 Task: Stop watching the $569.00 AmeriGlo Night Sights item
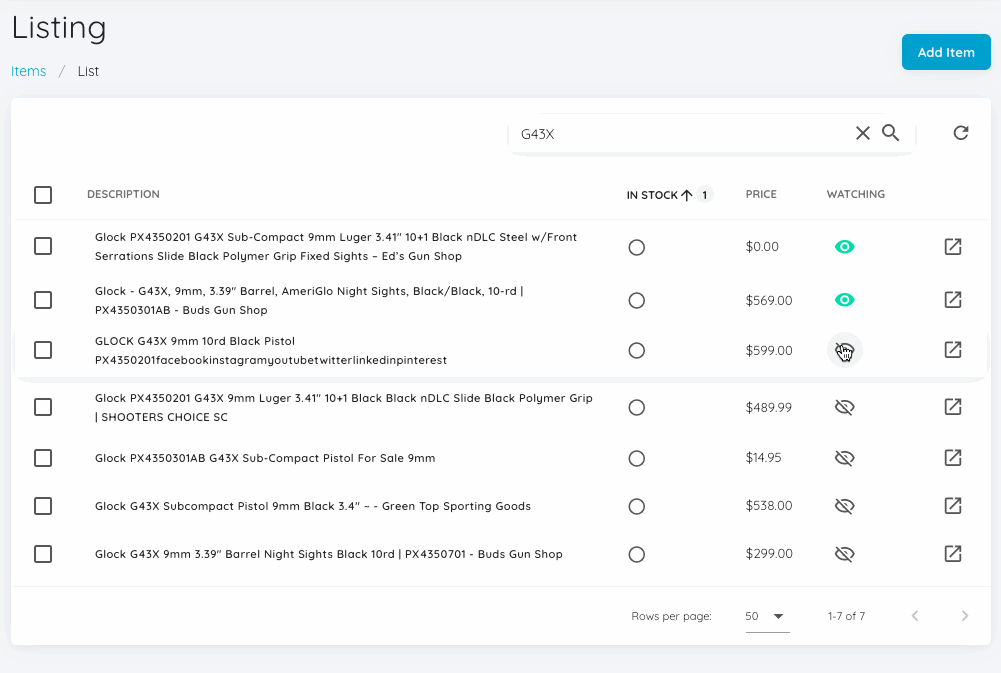(x=845, y=299)
